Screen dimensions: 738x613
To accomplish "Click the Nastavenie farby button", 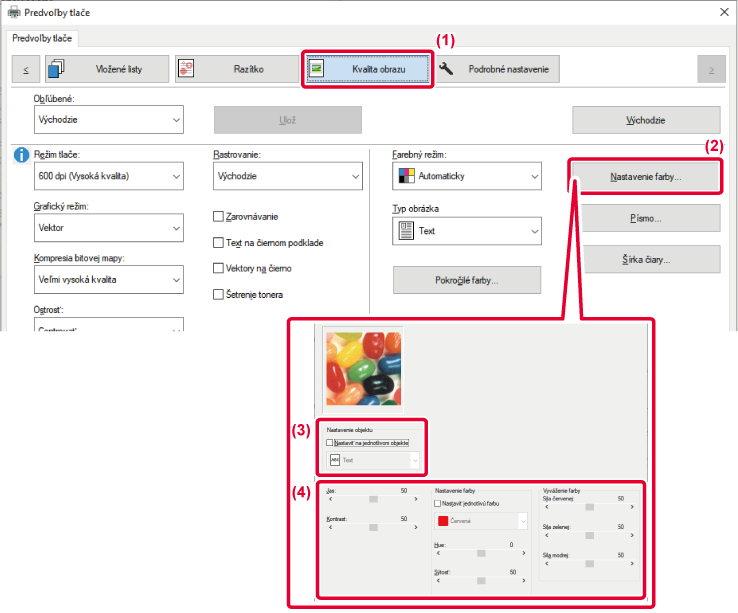I will click(645, 177).
